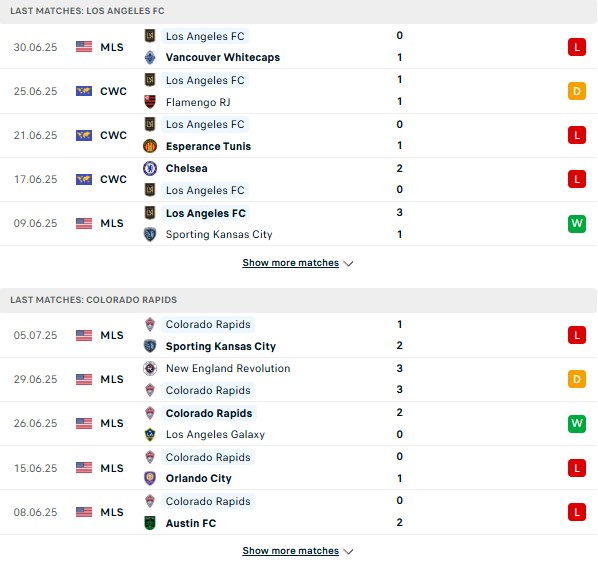This screenshot has height=568, width=598.
Task: Click the Vancouver Whitecaps team crest
Action: (150, 58)
